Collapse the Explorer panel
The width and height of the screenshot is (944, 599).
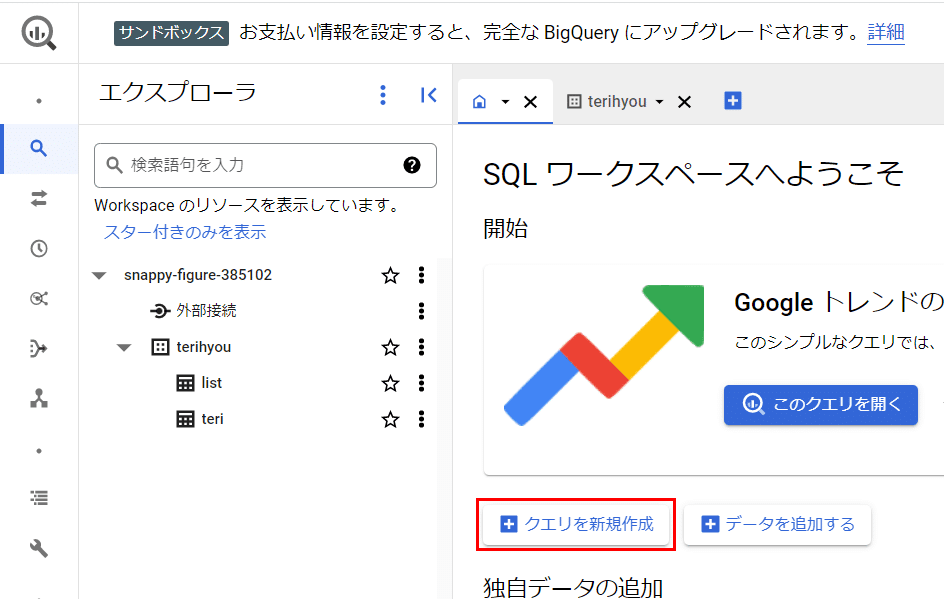(429, 95)
